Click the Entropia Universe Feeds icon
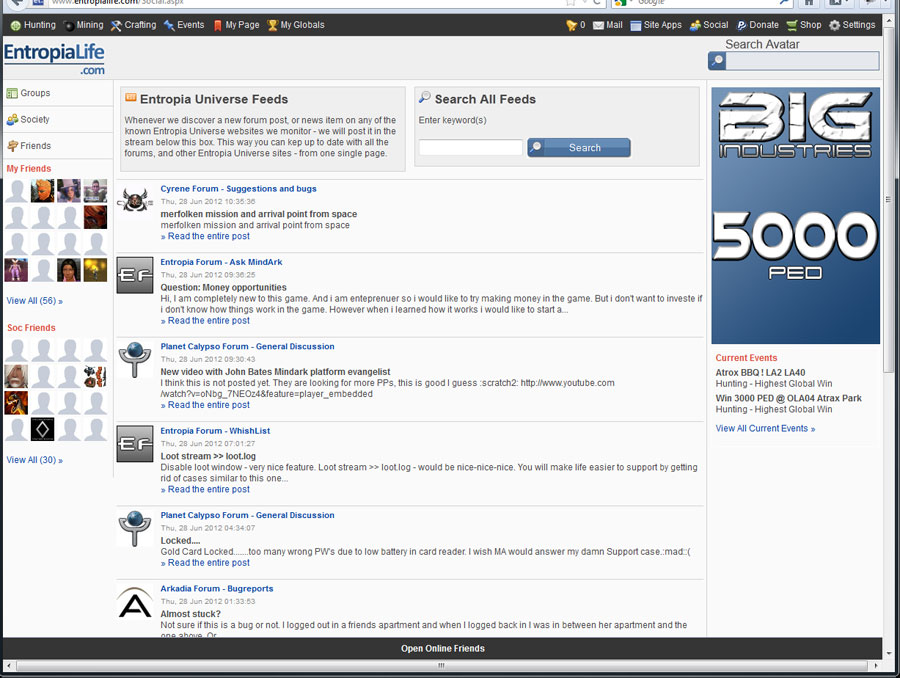 (130, 98)
